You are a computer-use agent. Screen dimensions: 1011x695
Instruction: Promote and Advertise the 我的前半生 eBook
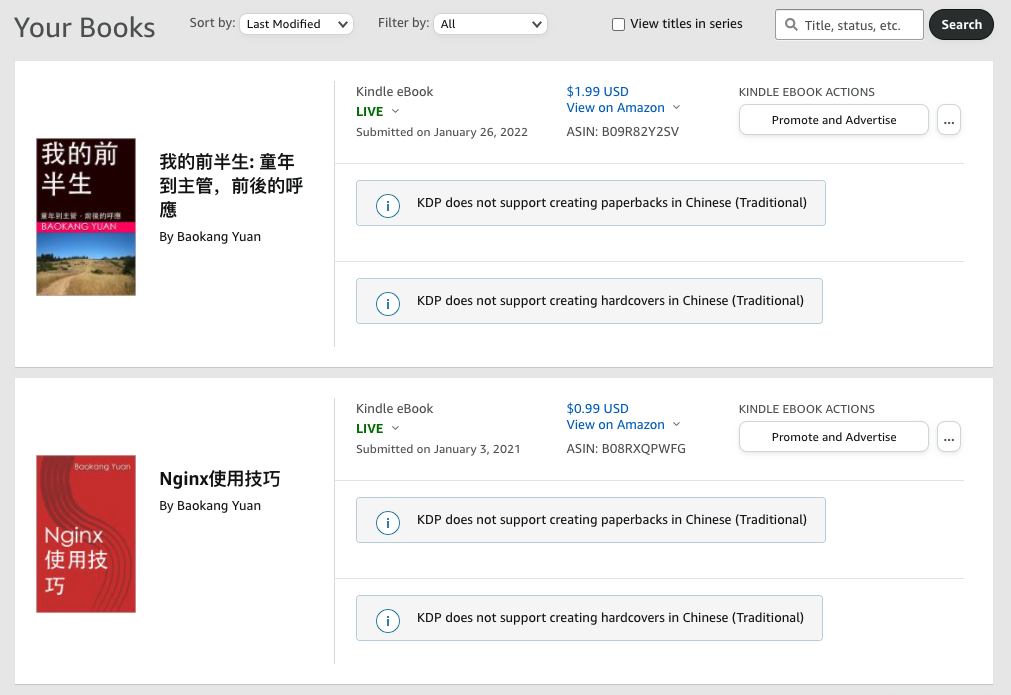click(x=833, y=120)
